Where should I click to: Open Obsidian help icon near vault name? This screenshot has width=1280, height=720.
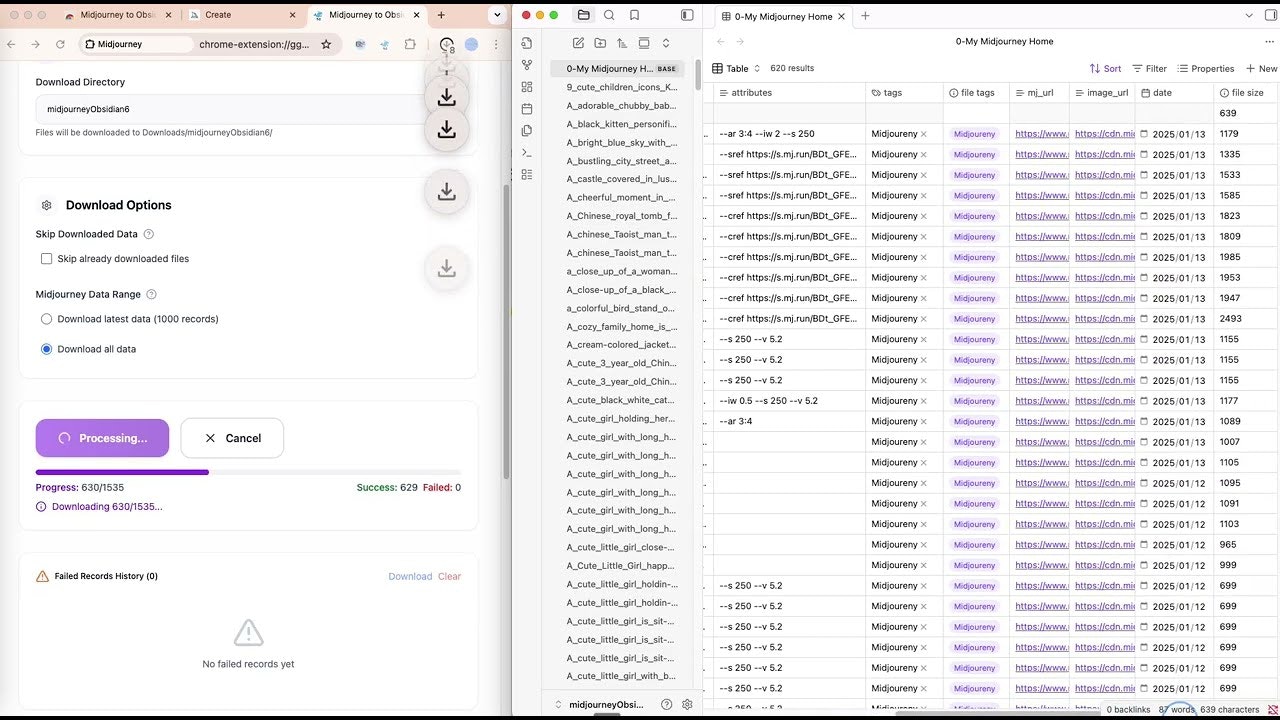[x=667, y=704]
